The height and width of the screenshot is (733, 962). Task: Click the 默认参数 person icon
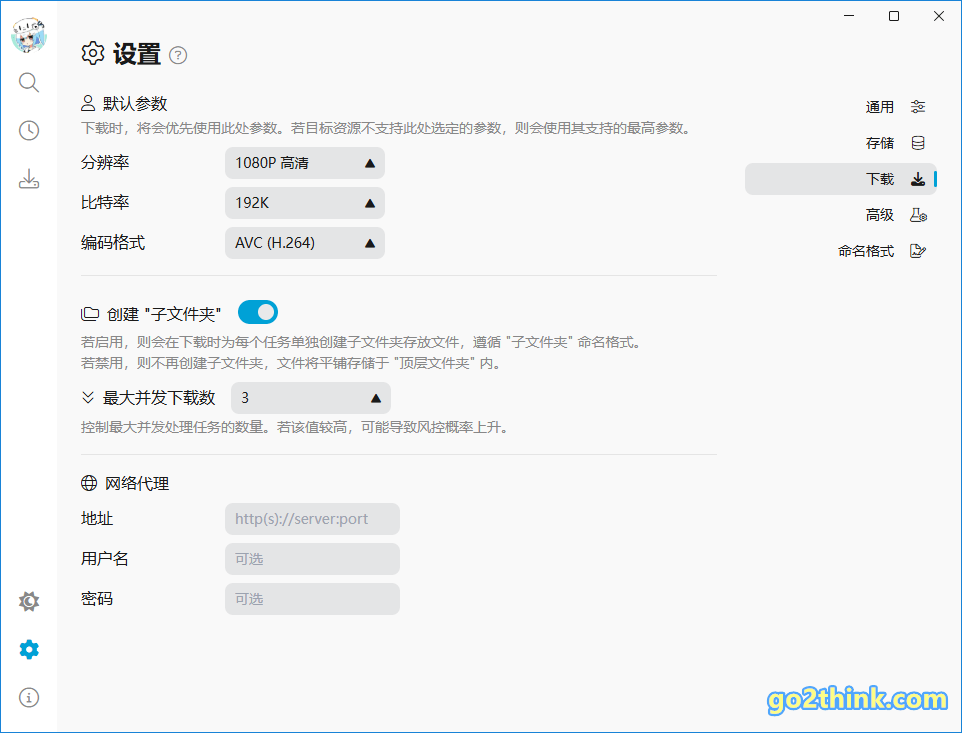coord(88,103)
